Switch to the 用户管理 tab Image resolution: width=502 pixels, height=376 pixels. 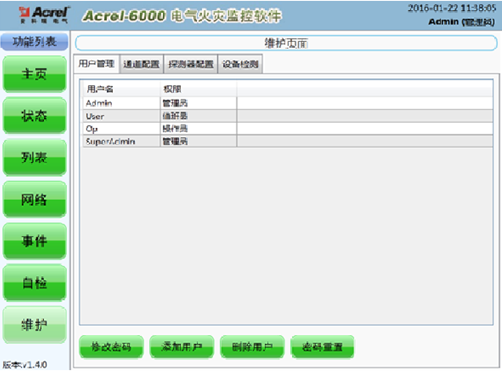point(96,64)
